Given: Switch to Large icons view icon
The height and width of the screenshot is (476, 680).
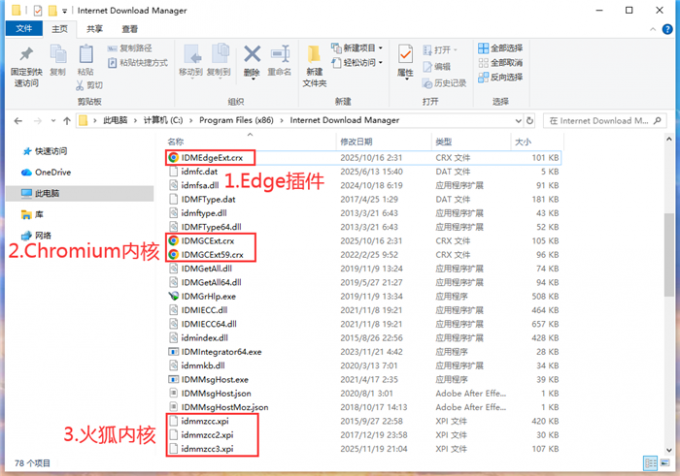Looking at the screenshot, I should (x=665, y=463).
